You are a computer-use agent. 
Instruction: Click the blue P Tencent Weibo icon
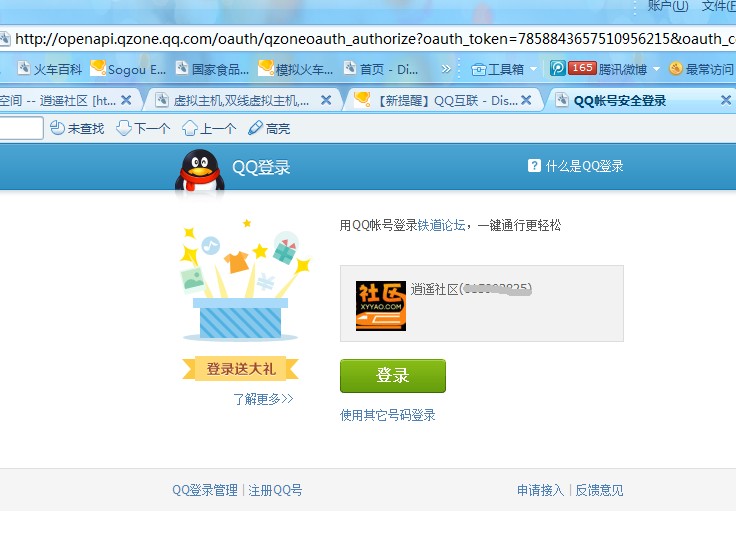pyautogui.click(x=557, y=69)
